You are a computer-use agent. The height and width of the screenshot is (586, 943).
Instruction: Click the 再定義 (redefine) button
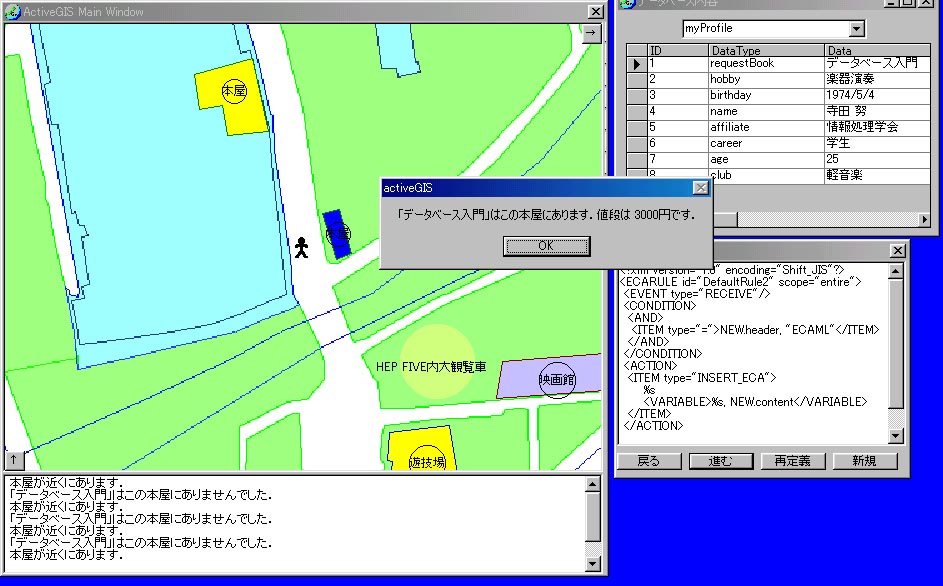point(792,461)
